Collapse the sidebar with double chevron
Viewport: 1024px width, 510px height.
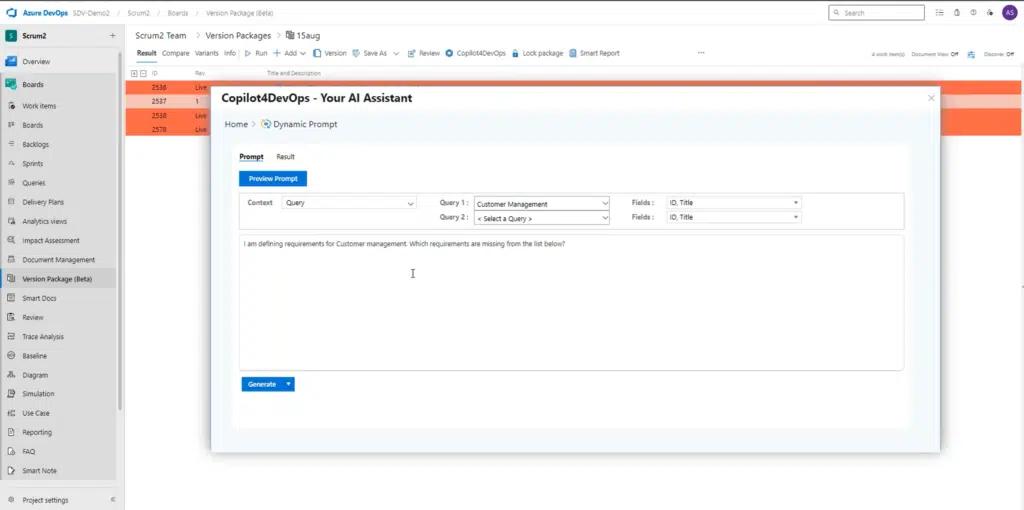[112, 500]
